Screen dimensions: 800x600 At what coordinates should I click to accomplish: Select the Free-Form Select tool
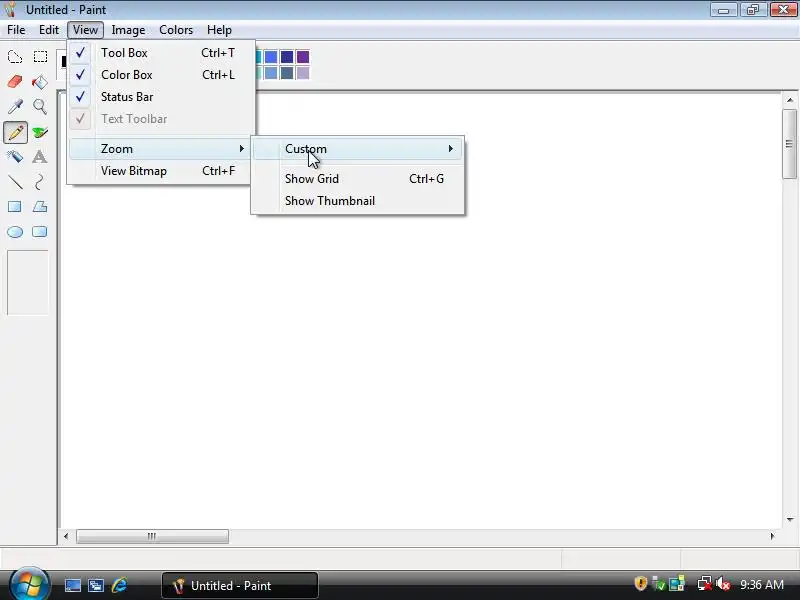tap(15, 57)
